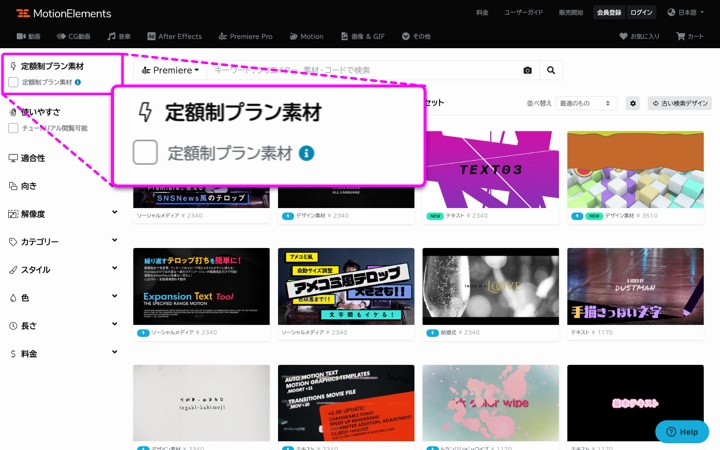Expand the カテゴリー category filter
The image size is (720, 450).
tap(63, 242)
